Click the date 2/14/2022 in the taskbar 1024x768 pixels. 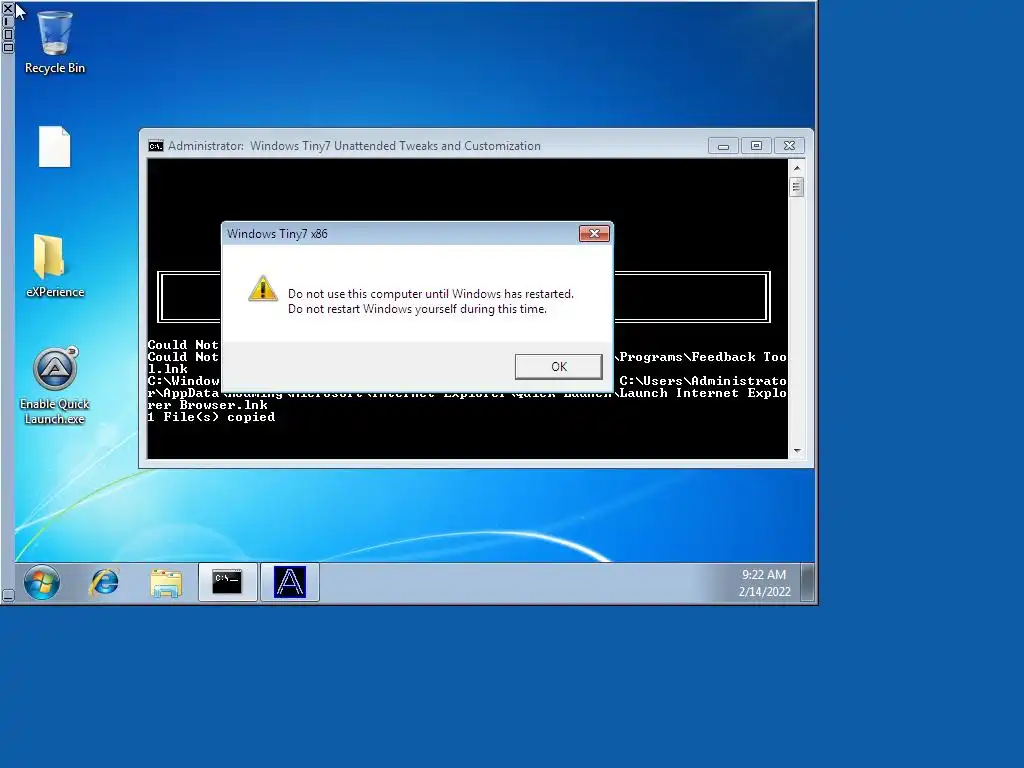coord(765,592)
